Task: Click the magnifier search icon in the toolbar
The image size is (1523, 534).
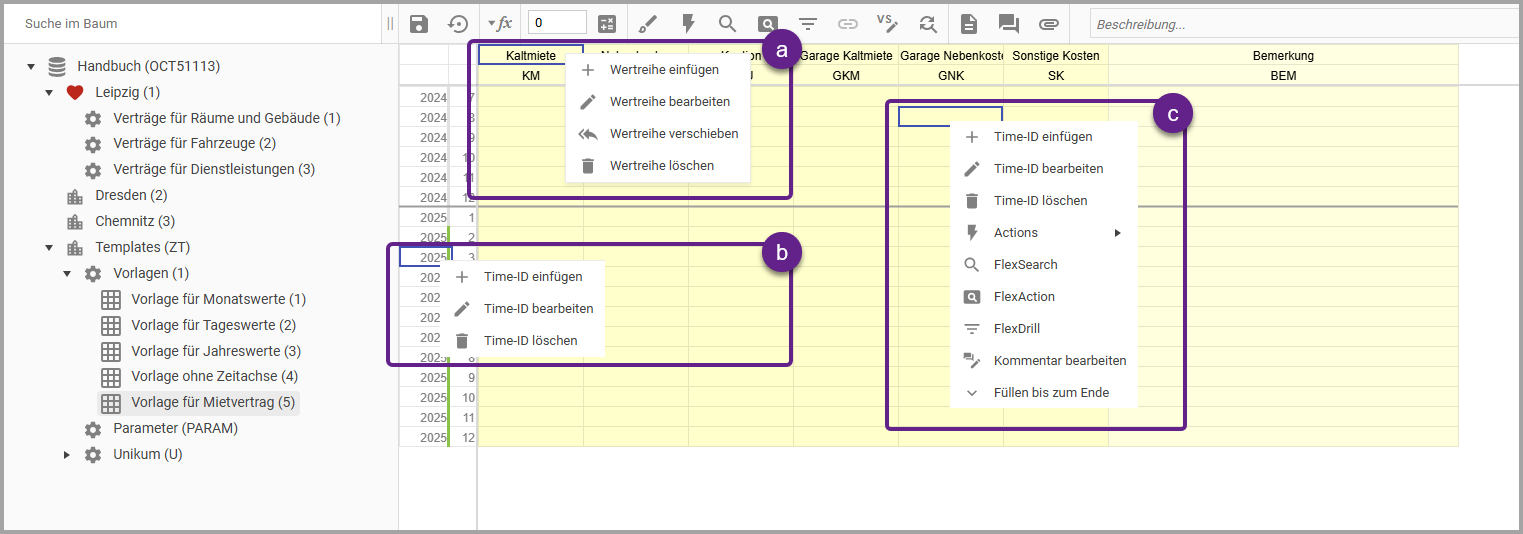Action: (x=727, y=24)
